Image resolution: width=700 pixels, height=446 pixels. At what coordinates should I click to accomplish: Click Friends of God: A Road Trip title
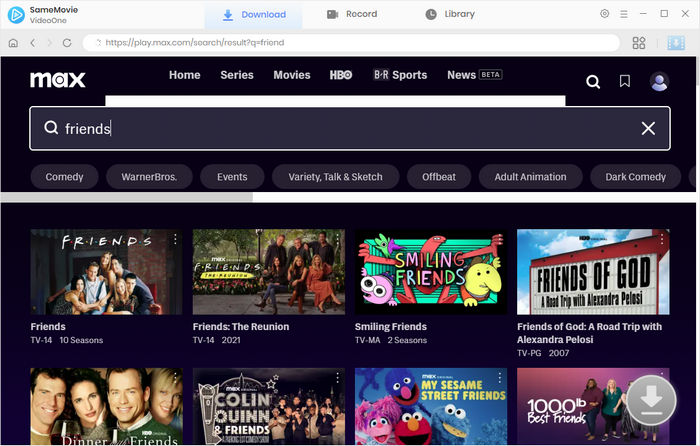pos(589,333)
